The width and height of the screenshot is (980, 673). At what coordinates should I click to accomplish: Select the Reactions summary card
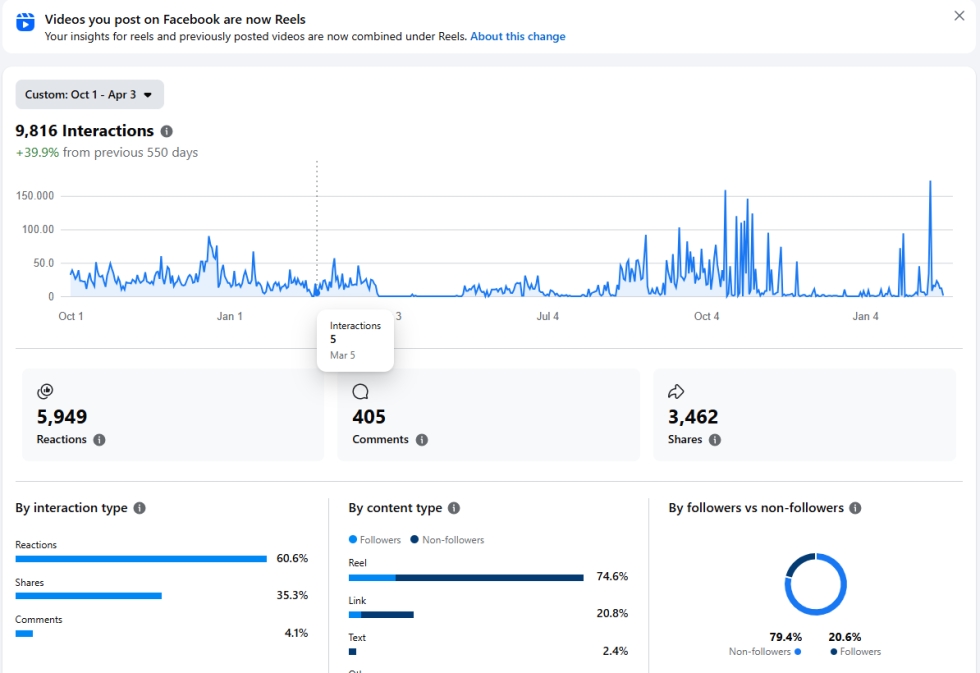[x=172, y=415]
